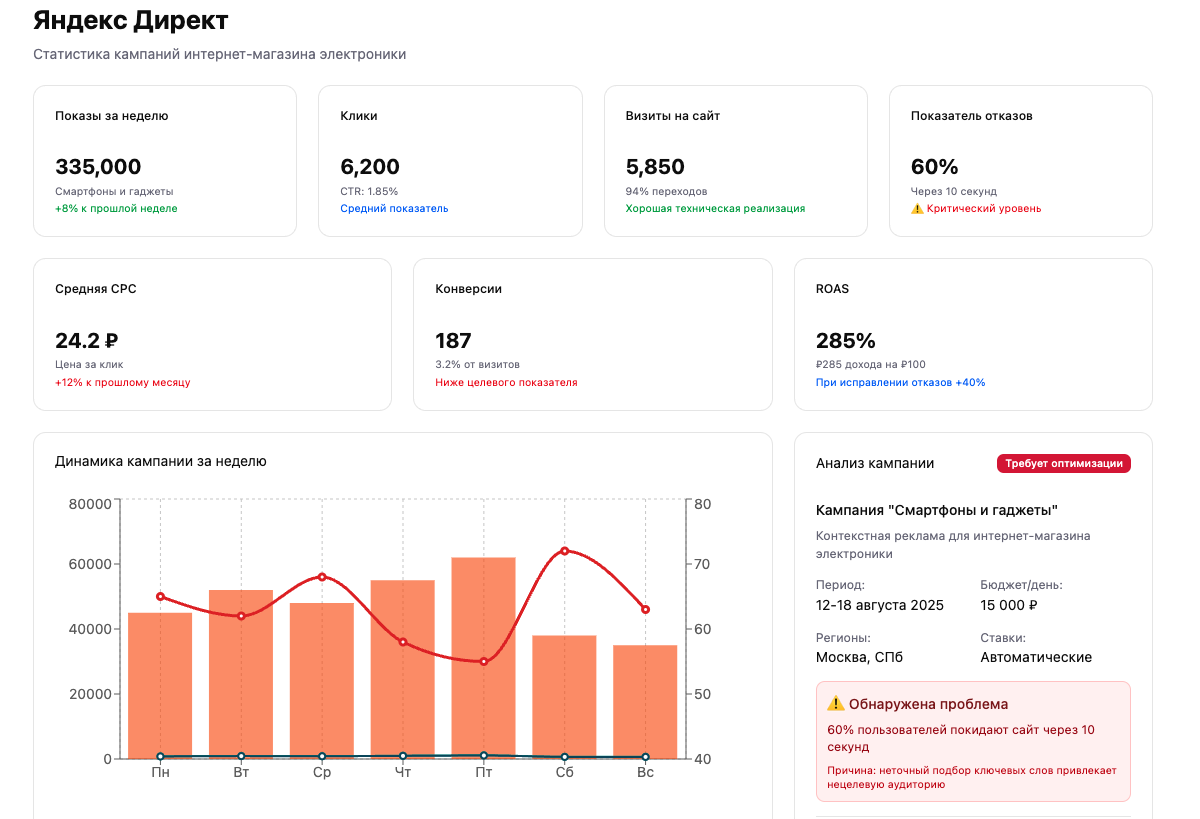
Task: Click the +12% к прошлому месяцу note
Action: tap(122, 382)
